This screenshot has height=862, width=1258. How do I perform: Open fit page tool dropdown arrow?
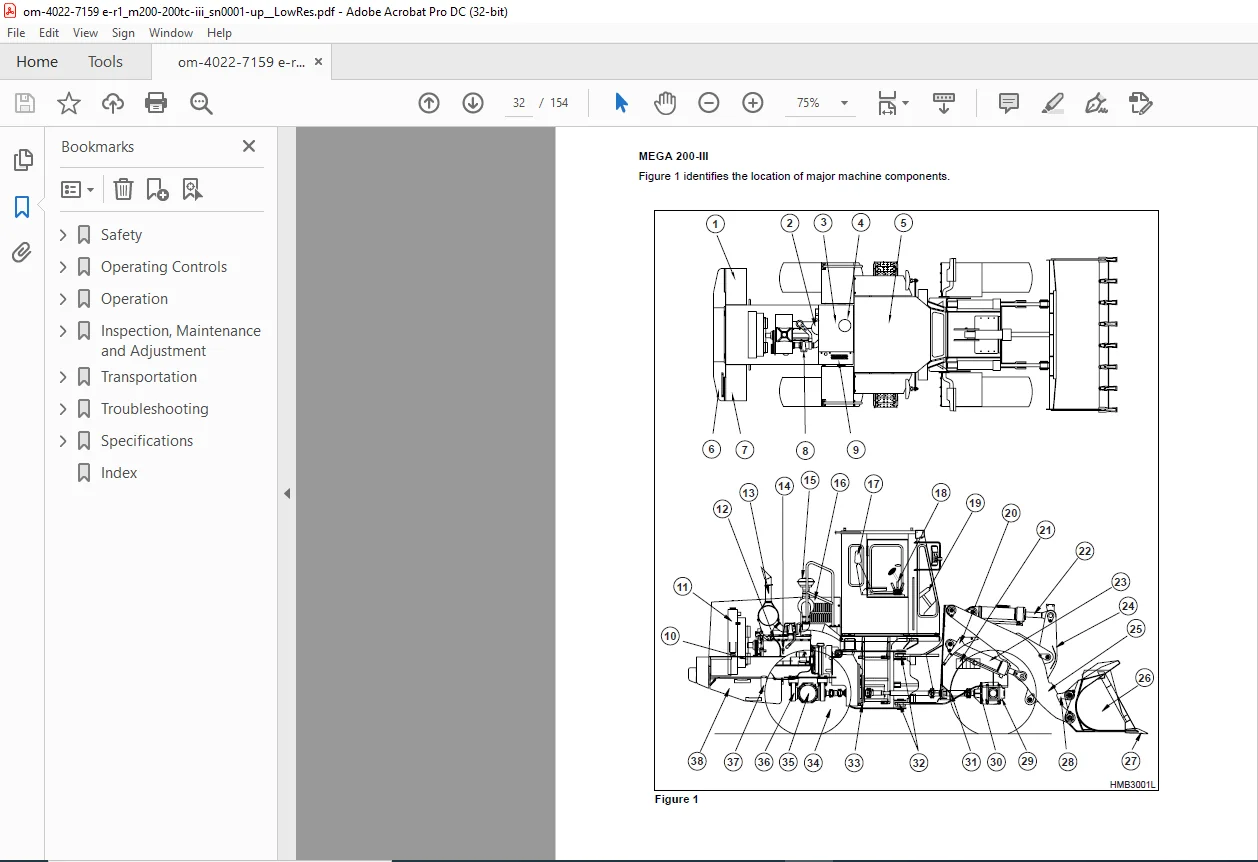[905, 103]
